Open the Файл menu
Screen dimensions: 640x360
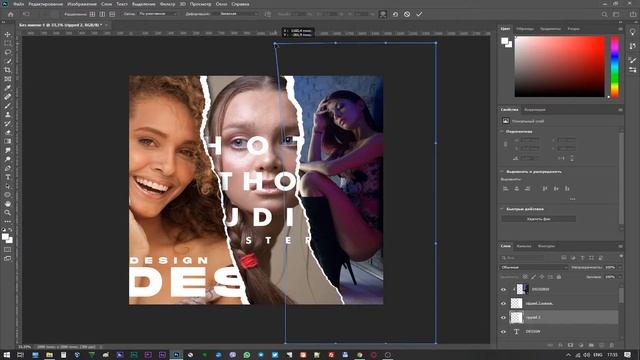point(19,4)
